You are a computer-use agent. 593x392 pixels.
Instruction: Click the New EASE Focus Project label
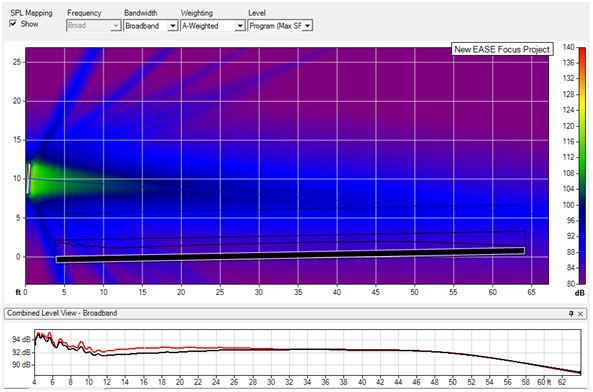[x=502, y=50]
